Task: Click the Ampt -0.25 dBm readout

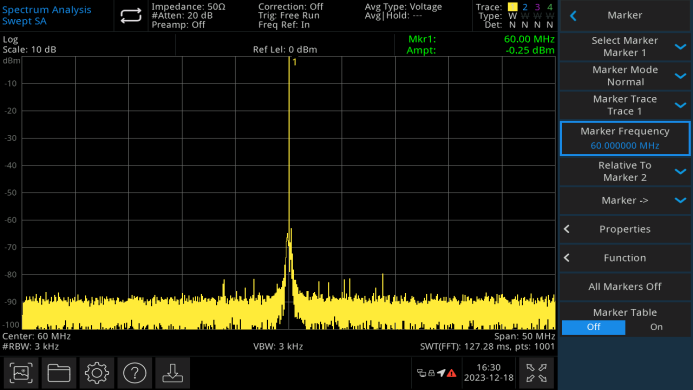Action: (x=480, y=50)
